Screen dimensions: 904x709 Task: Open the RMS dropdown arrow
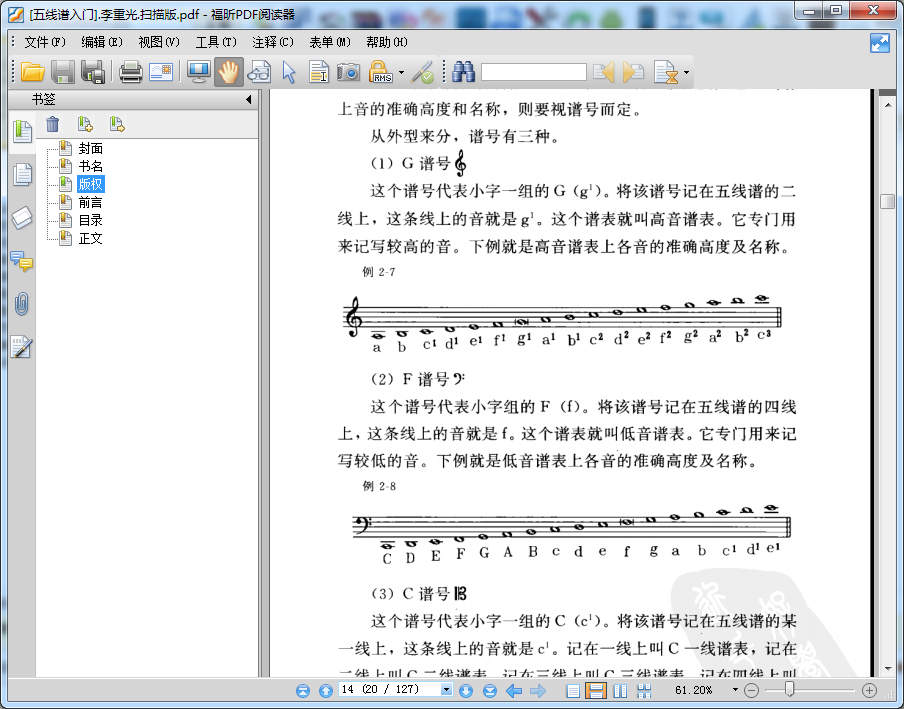pos(401,73)
